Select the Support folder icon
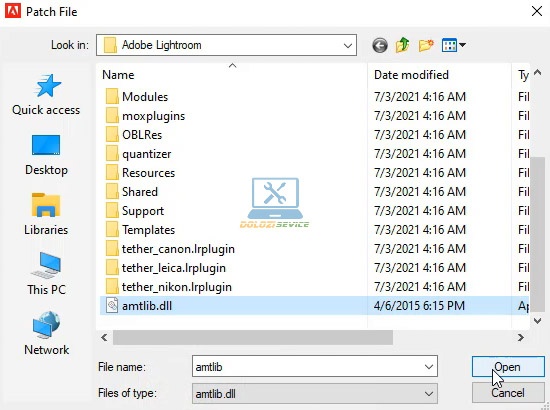This screenshot has height=410, width=550. click(x=112, y=210)
